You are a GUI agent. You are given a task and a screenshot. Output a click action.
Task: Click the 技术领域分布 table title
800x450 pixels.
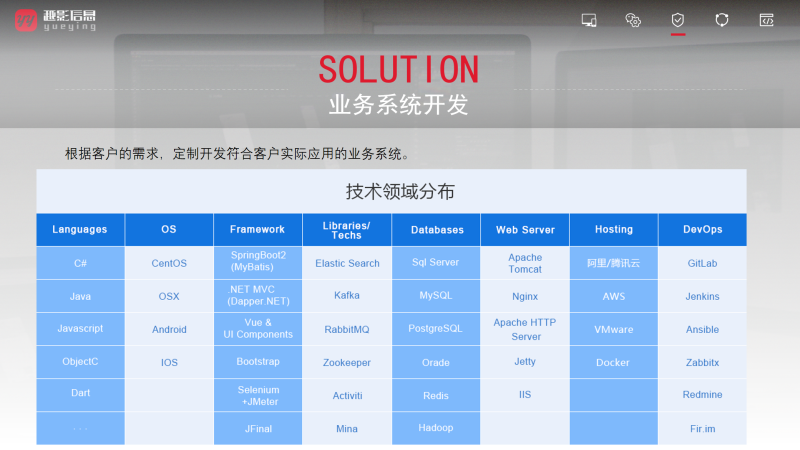tap(400, 192)
